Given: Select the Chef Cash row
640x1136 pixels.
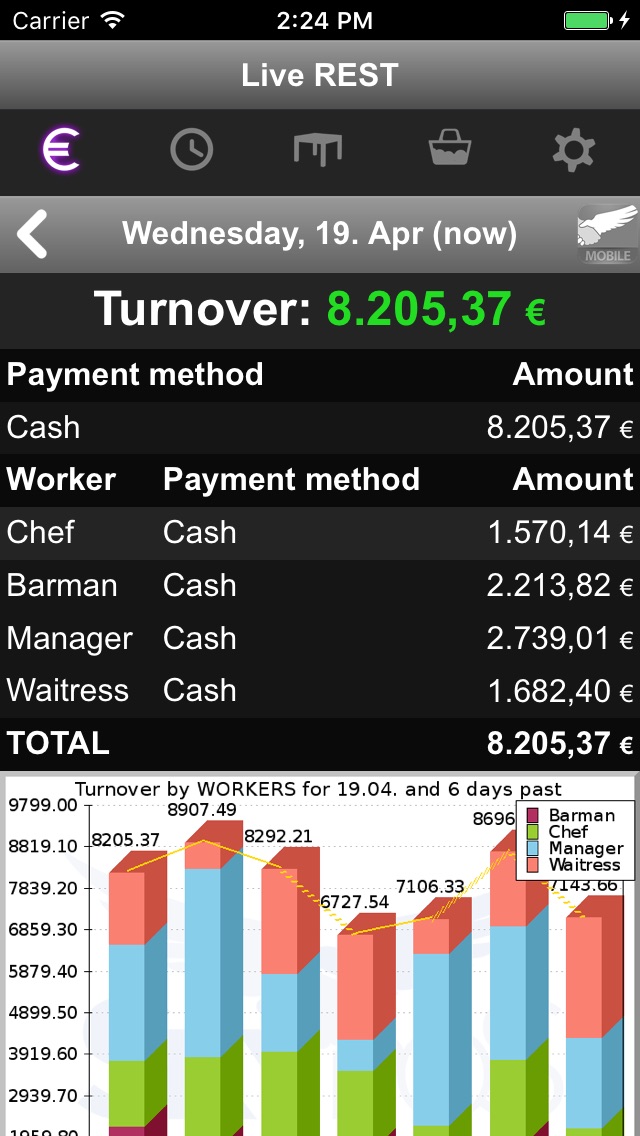Looking at the screenshot, I should [x=320, y=532].
